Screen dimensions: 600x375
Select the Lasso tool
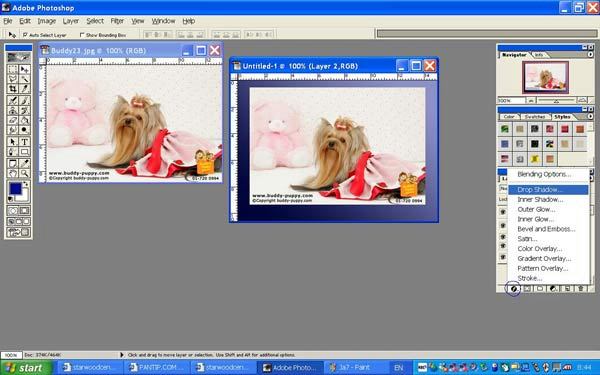pyautogui.click(x=13, y=79)
